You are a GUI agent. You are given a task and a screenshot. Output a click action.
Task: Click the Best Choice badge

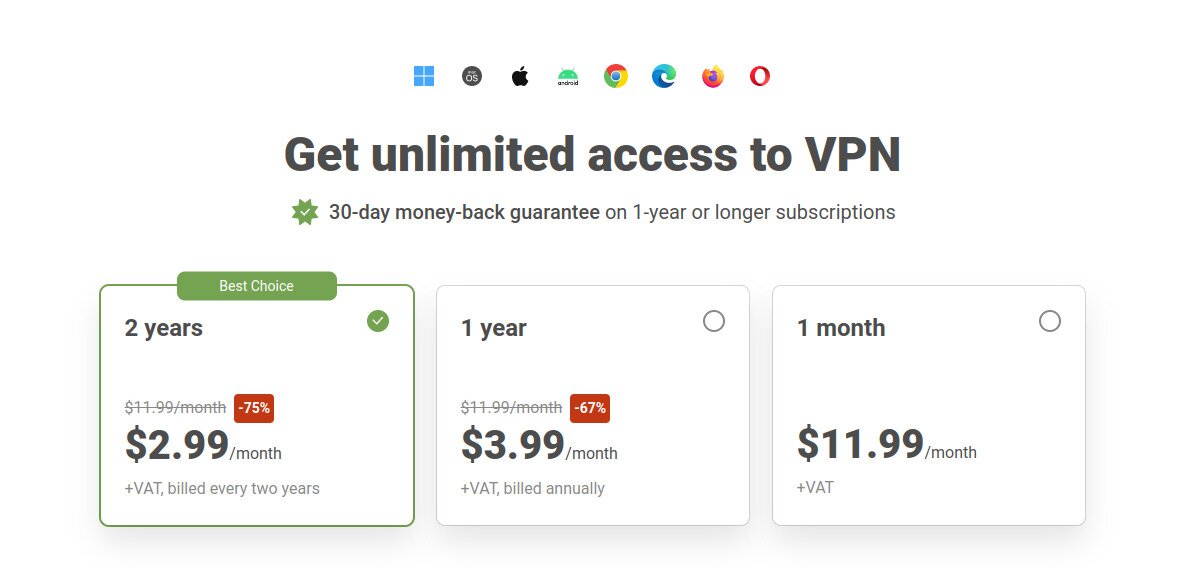pyautogui.click(x=257, y=286)
